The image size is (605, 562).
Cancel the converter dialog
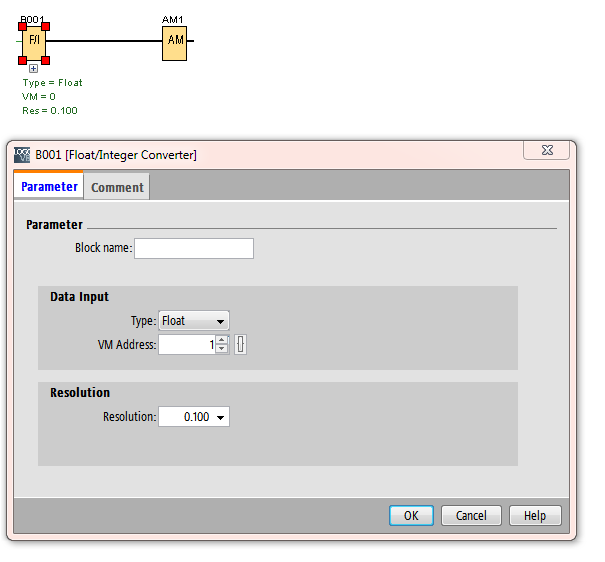[471, 516]
